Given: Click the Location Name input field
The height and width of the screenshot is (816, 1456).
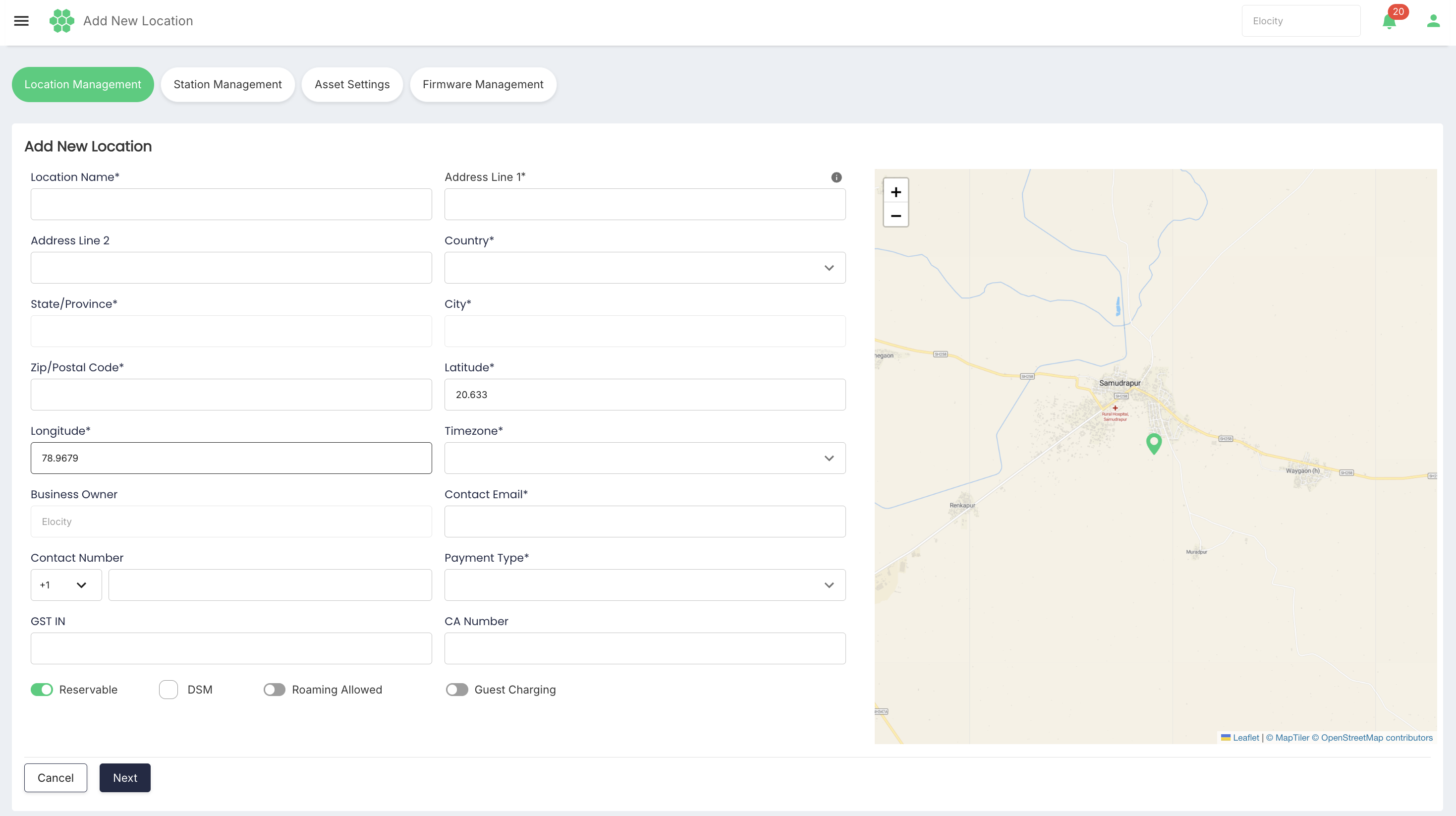Looking at the screenshot, I should (x=231, y=204).
